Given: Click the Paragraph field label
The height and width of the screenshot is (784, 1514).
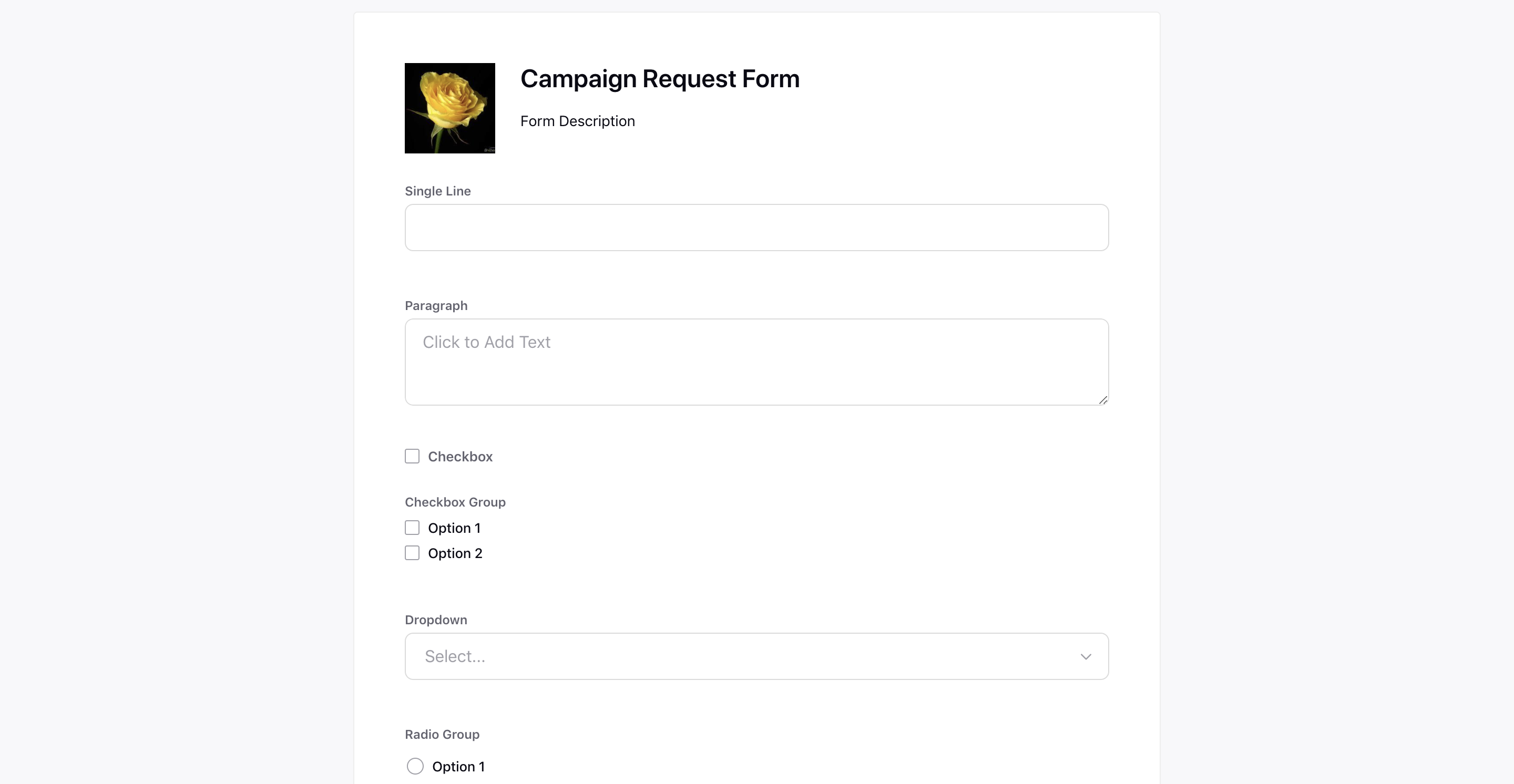Looking at the screenshot, I should point(437,305).
